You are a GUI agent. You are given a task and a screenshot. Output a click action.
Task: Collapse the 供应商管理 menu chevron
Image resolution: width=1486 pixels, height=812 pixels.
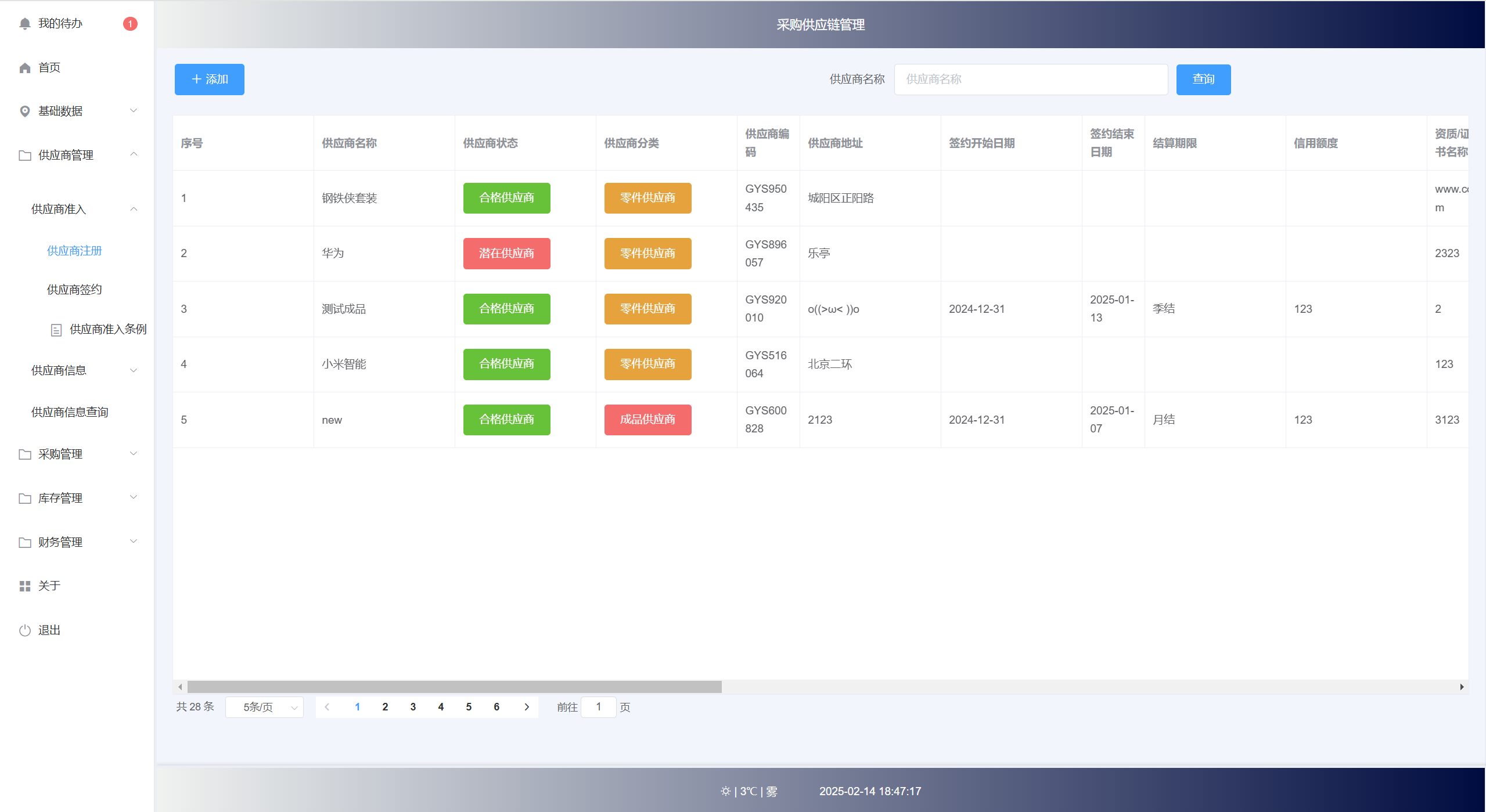coord(134,154)
